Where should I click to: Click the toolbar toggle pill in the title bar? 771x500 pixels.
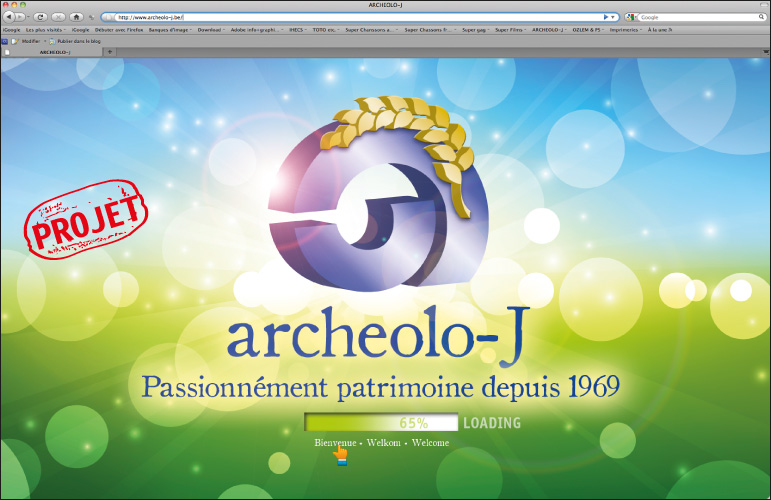click(x=762, y=4)
